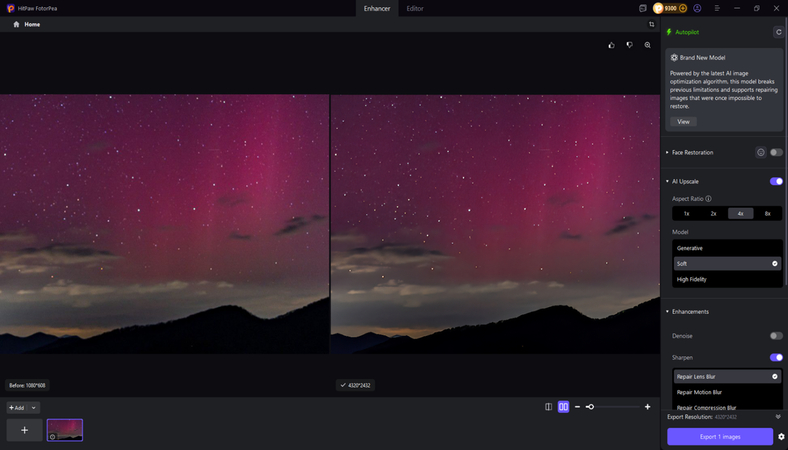Select the crop tool icon
The image size is (788, 450).
point(651,24)
